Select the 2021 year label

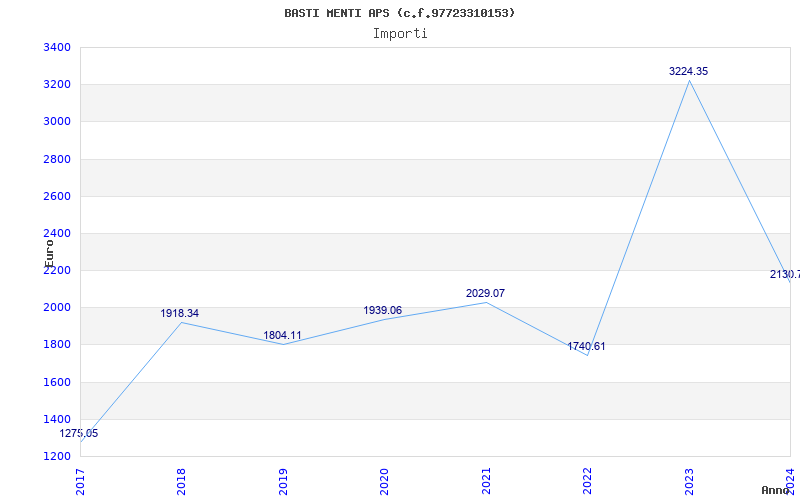click(486, 480)
